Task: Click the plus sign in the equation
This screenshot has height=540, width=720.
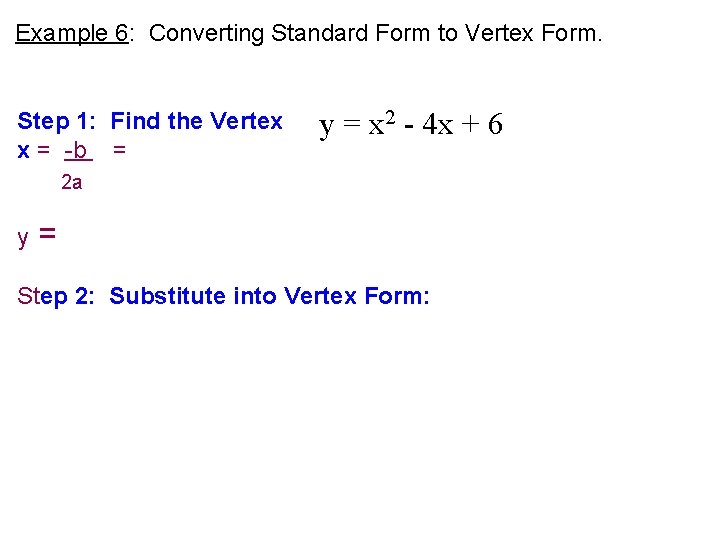Action: click(470, 124)
